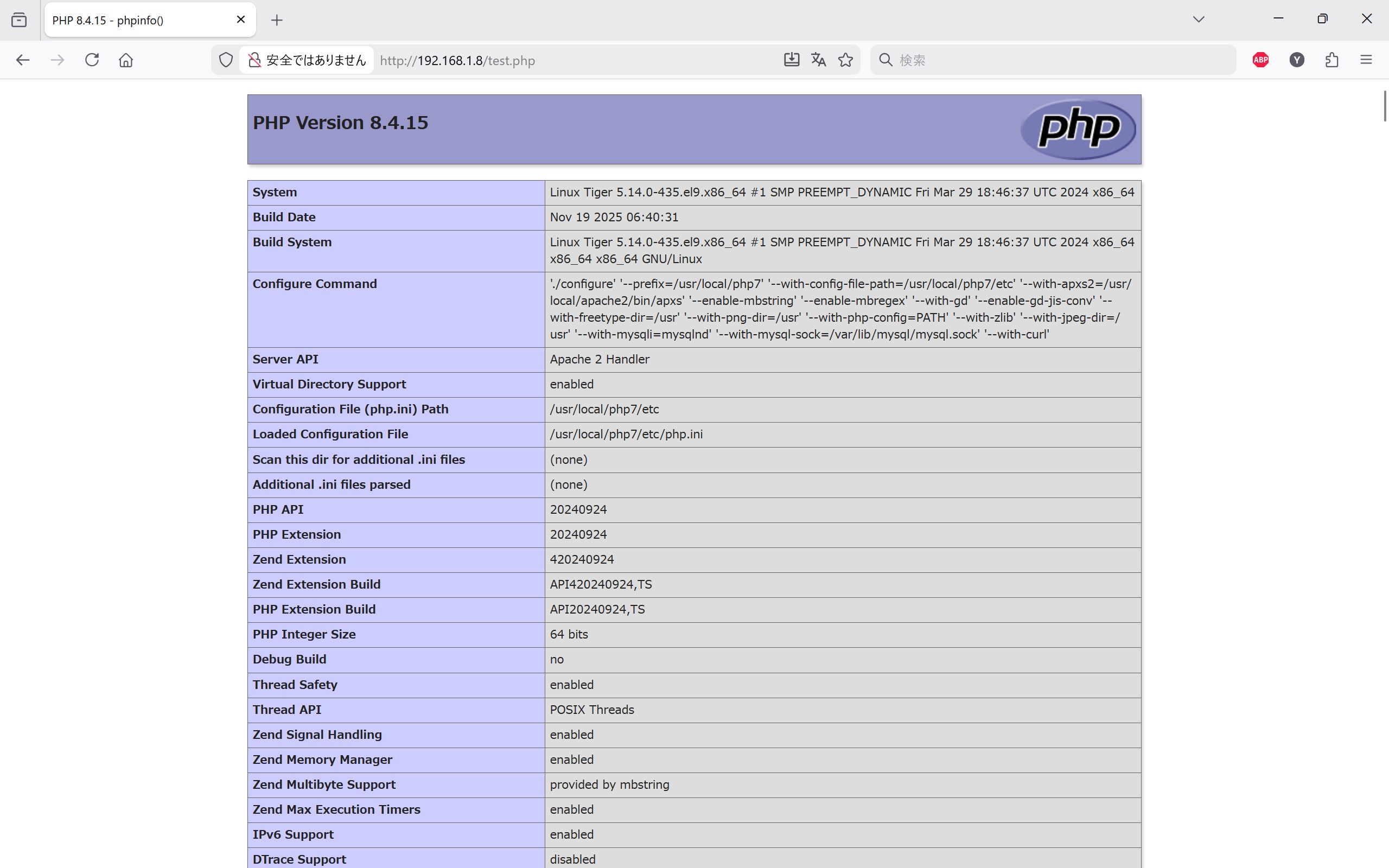This screenshot has width=1389, height=868.
Task: Open the tracking protection shield icon
Action: pyautogui.click(x=226, y=60)
